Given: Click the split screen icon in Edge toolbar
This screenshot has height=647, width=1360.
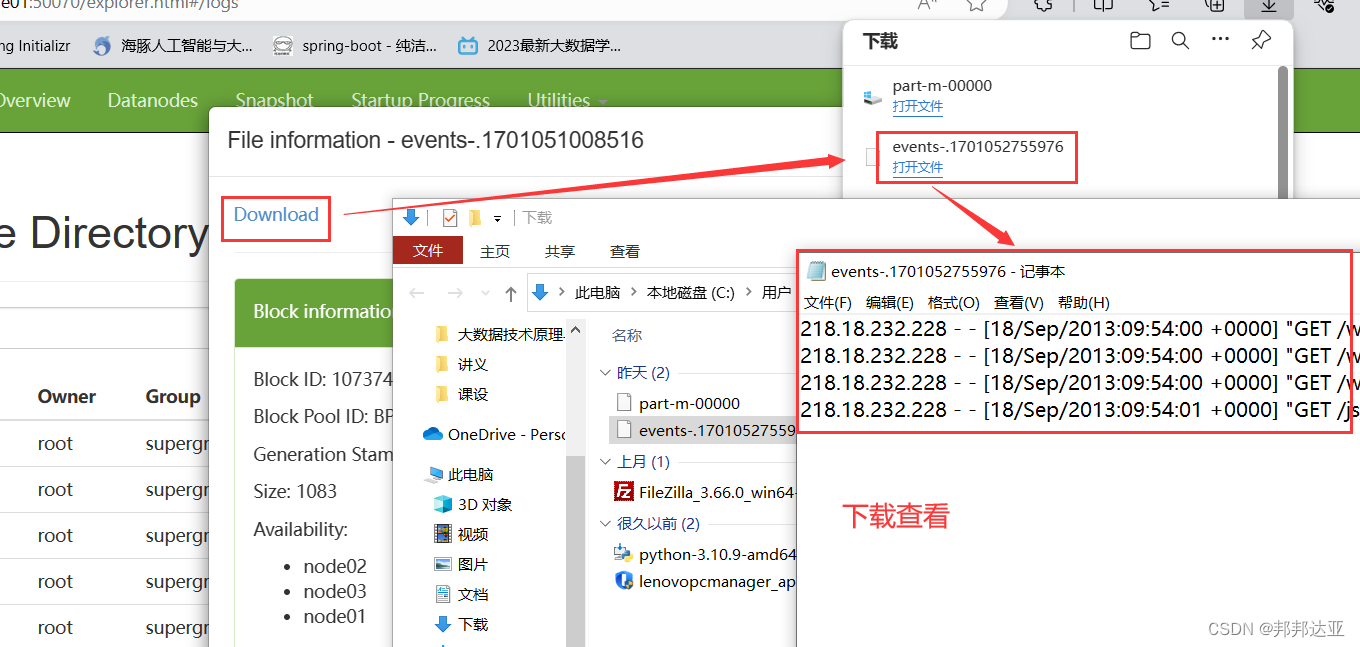Looking at the screenshot, I should click(x=1101, y=6).
